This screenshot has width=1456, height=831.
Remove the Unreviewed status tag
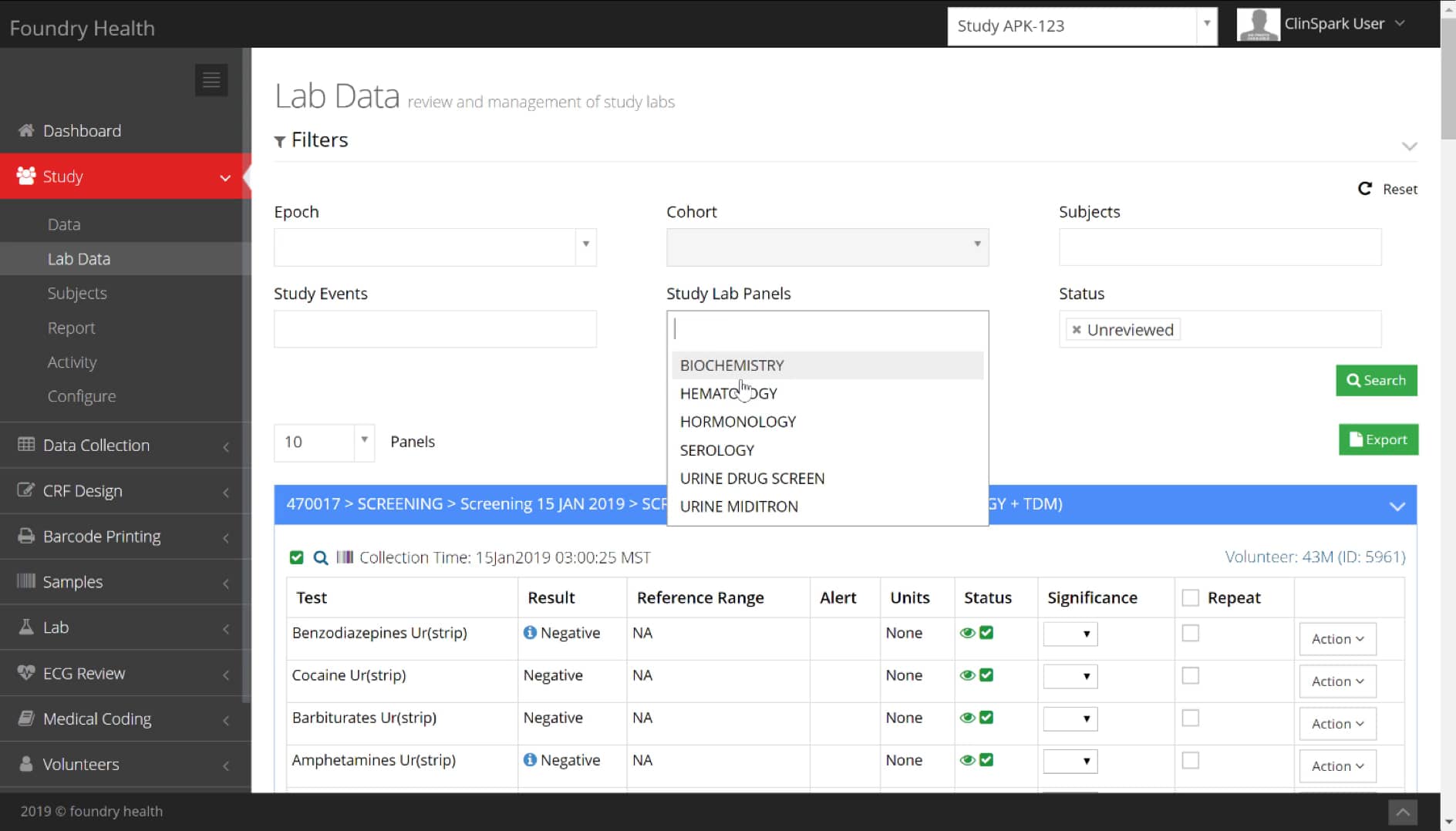[1077, 330]
